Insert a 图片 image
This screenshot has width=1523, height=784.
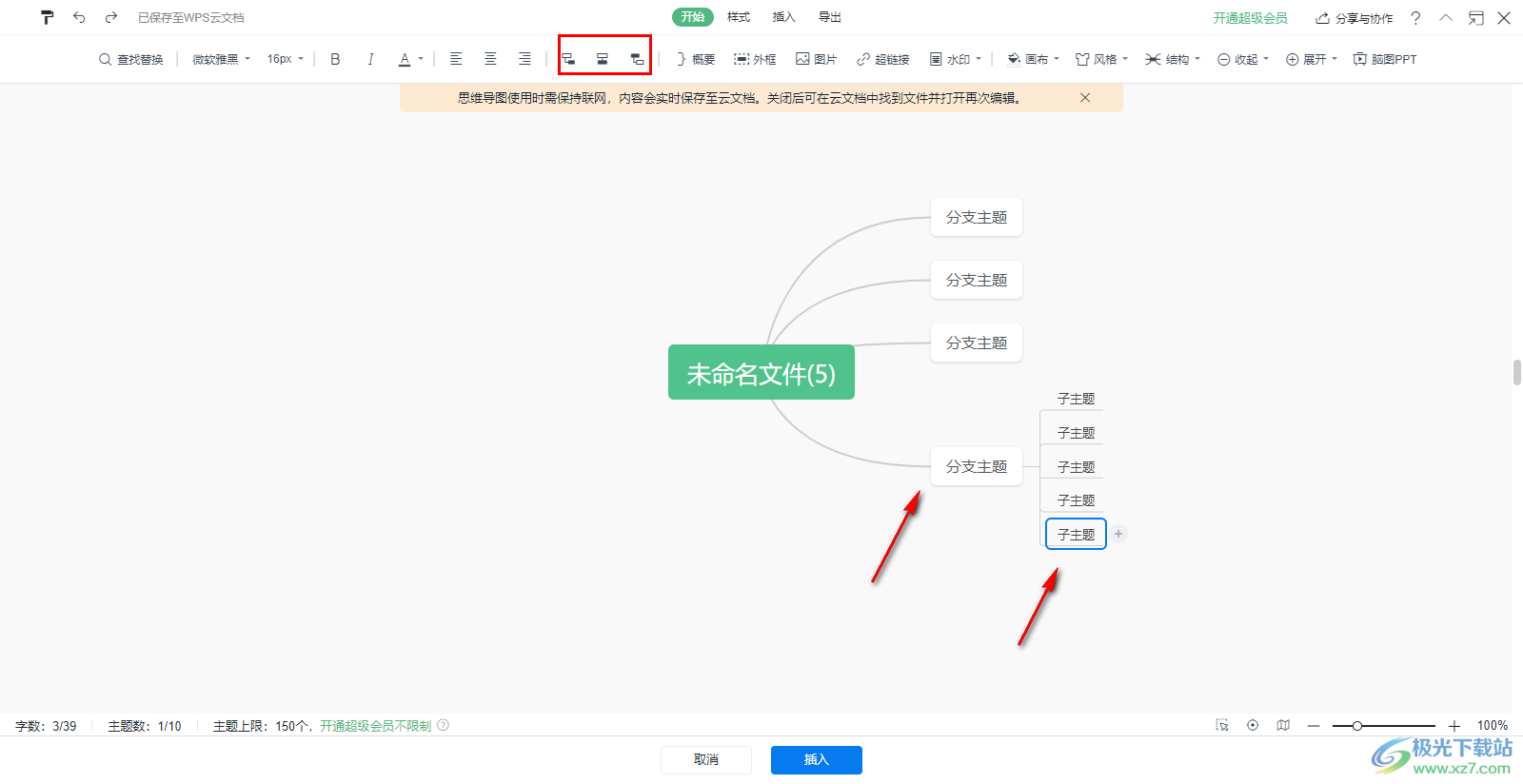[x=816, y=59]
